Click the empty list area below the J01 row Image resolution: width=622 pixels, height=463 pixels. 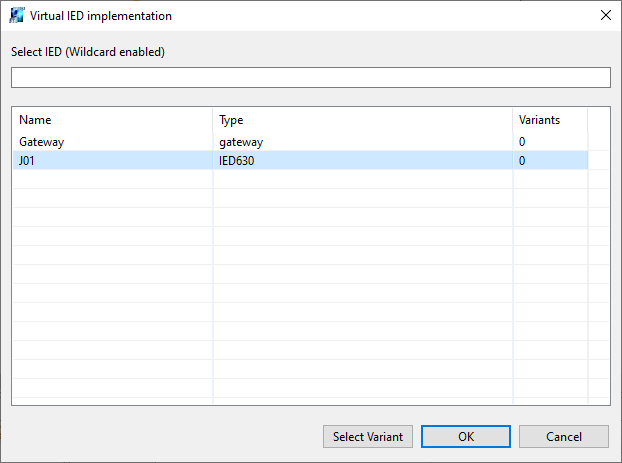pos(300,280)
